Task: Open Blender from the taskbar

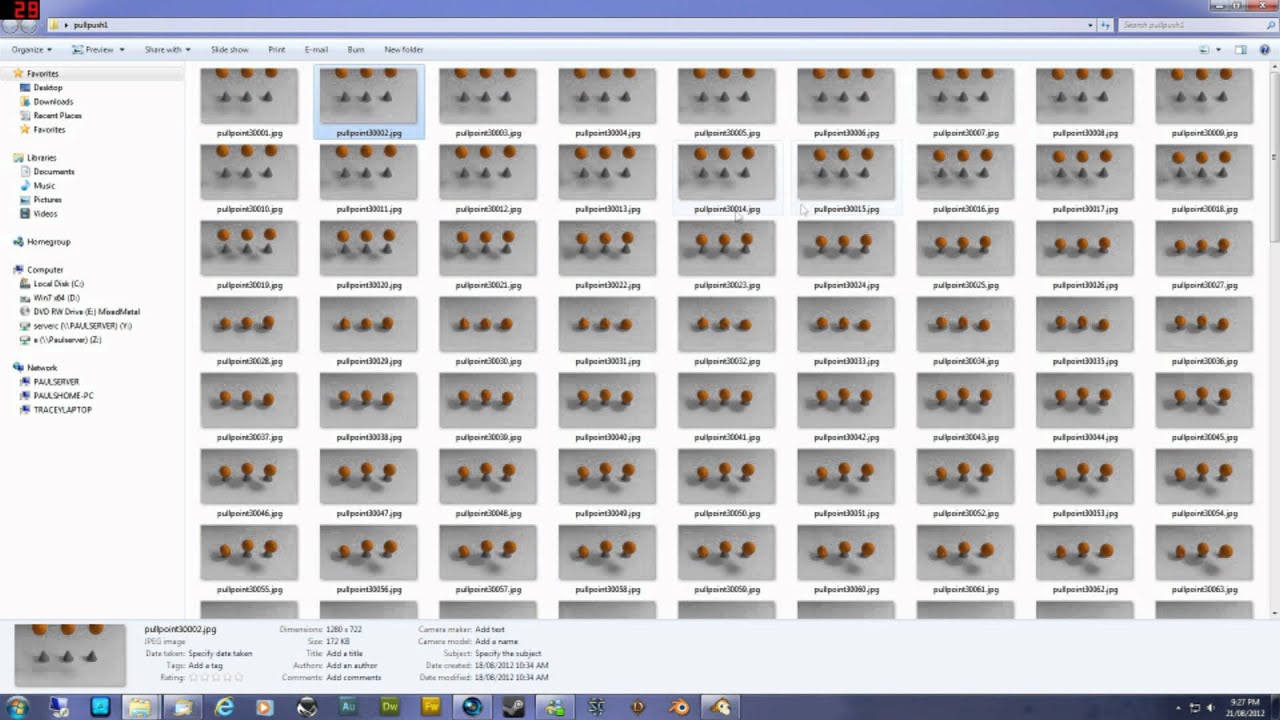Action: [679, 707]
